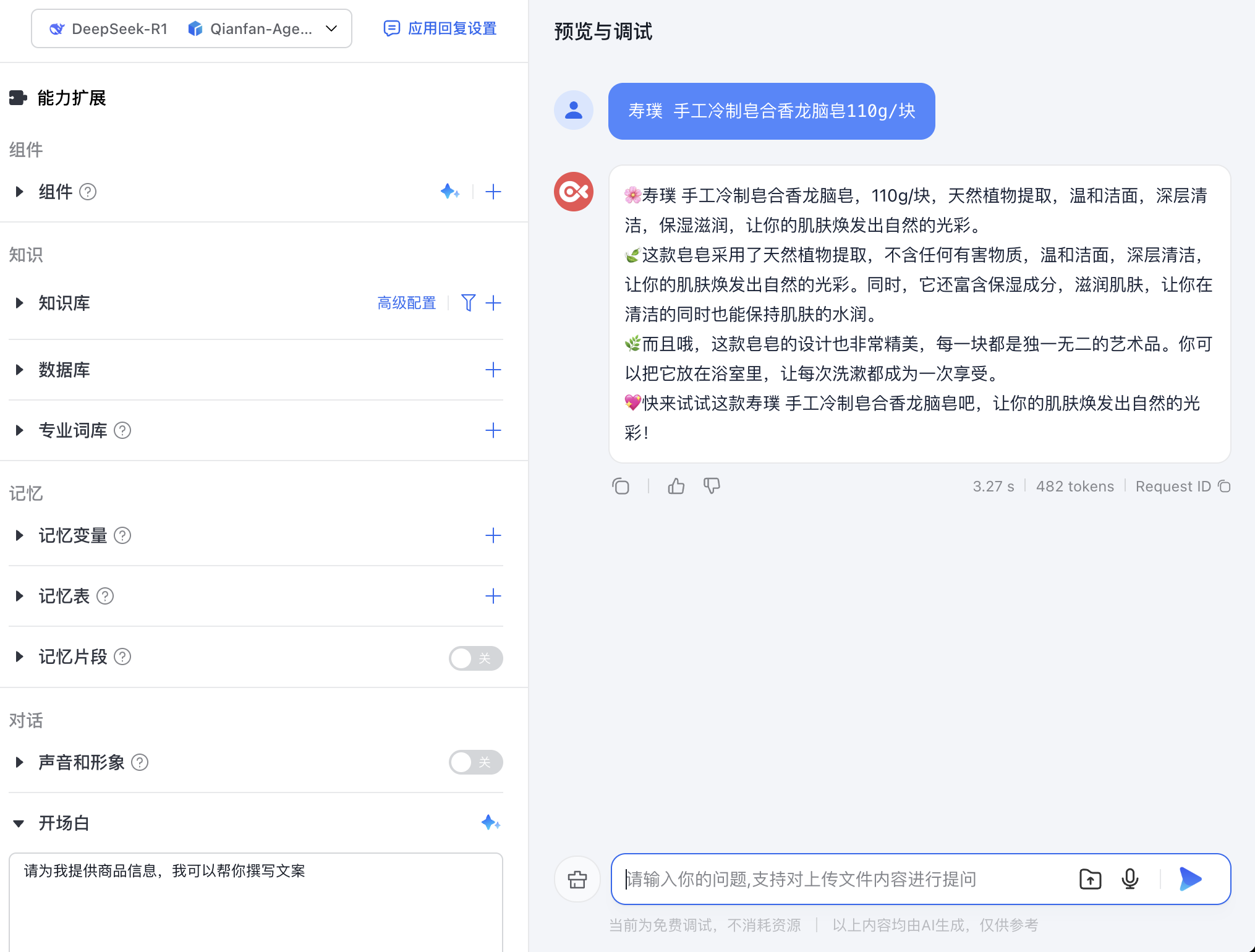Click the 3.27 s response time
The height and width of the screenshot is (952, 1255).
[993, 487]
